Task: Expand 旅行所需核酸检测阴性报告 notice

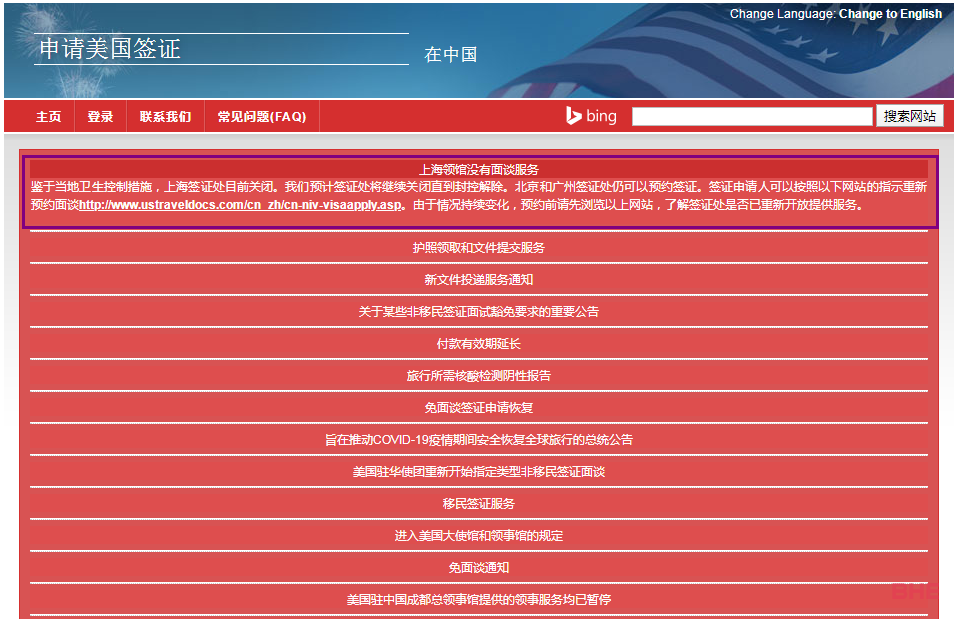Action: pos(479,376)
